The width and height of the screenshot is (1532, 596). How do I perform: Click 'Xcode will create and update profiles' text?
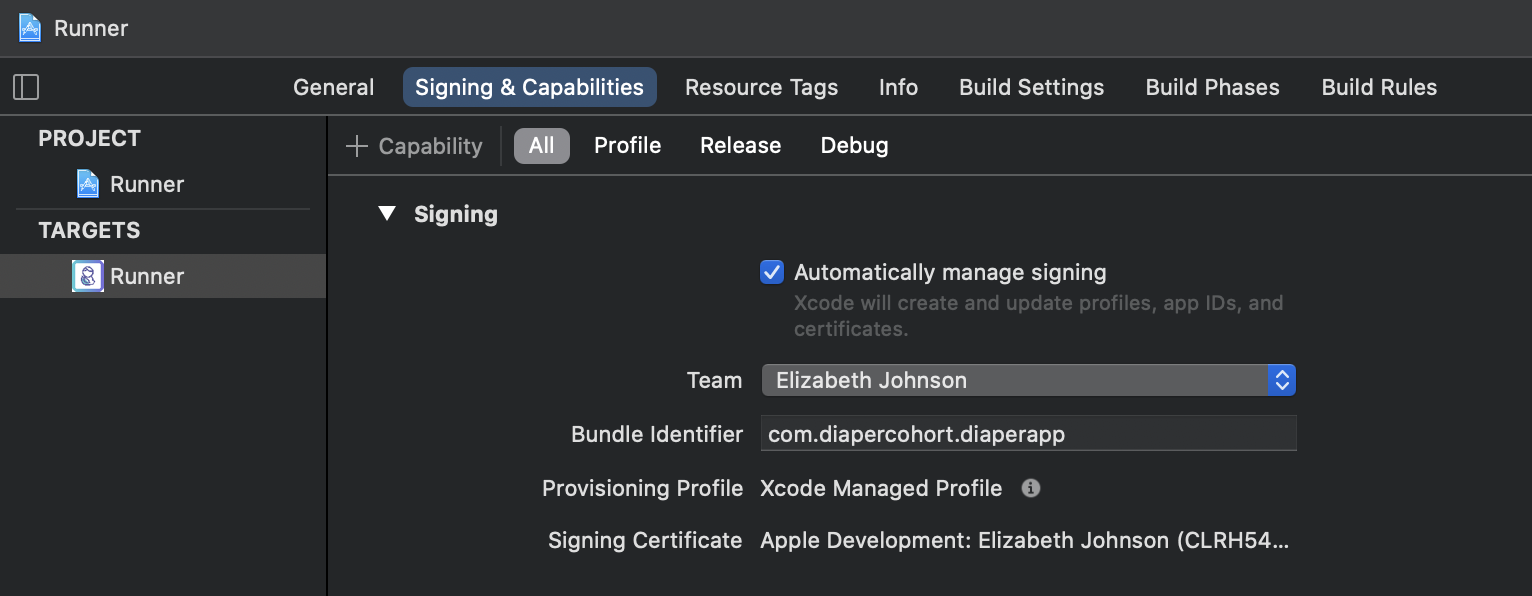pyautogui.click(x=1038, y=315)
